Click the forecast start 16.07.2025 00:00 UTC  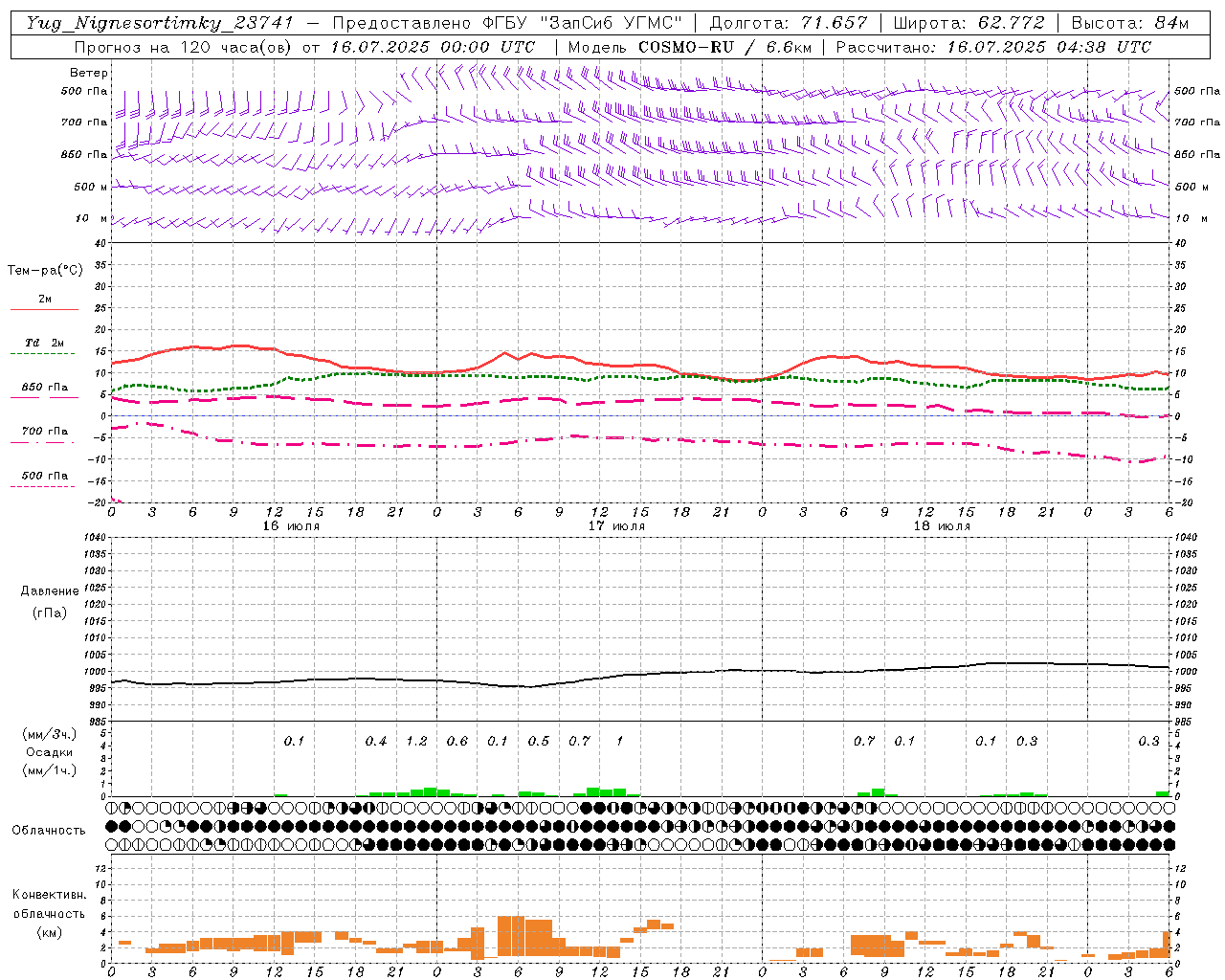tap(433, 47)
